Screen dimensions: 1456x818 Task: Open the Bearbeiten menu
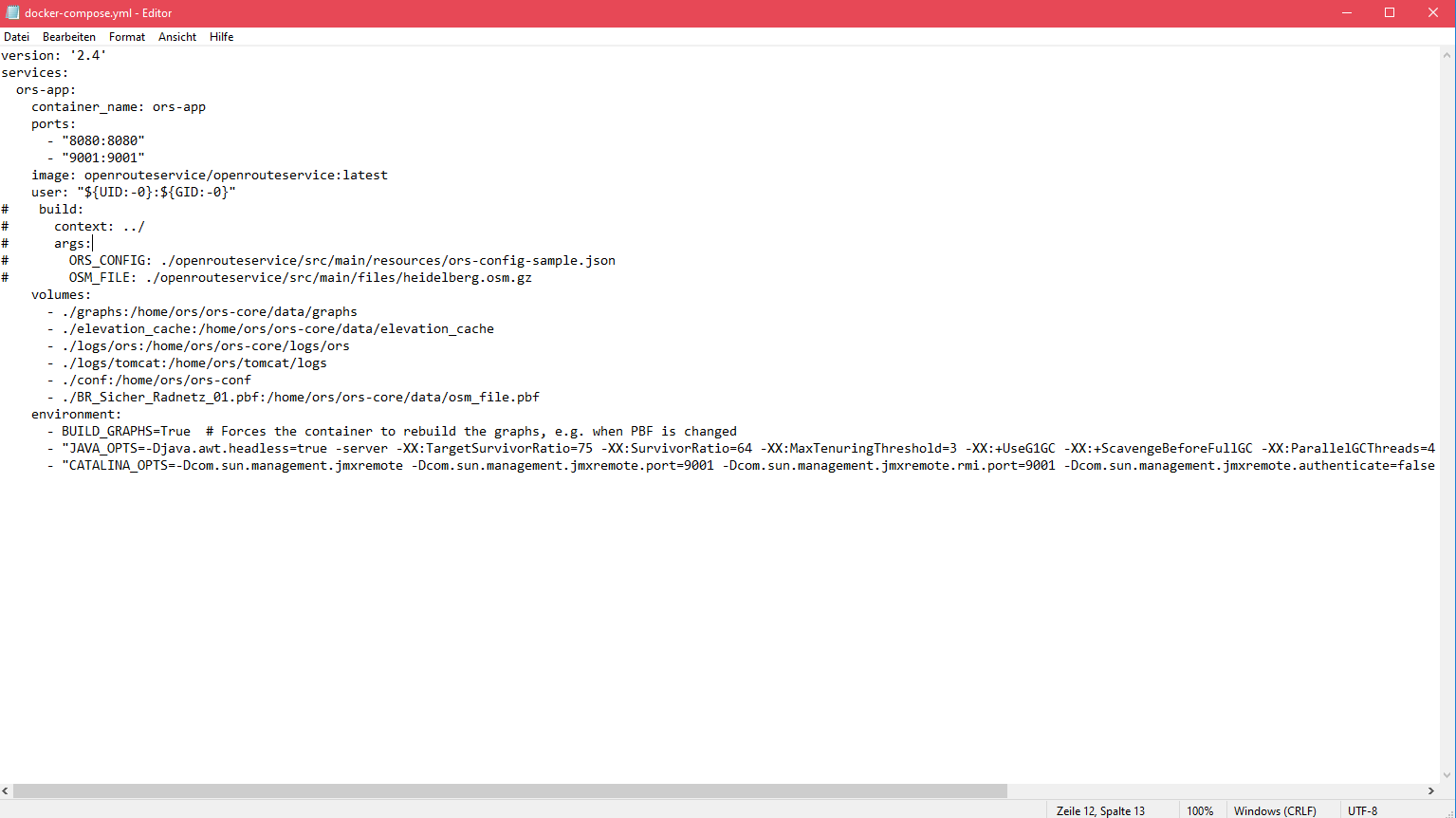point(68,36)
